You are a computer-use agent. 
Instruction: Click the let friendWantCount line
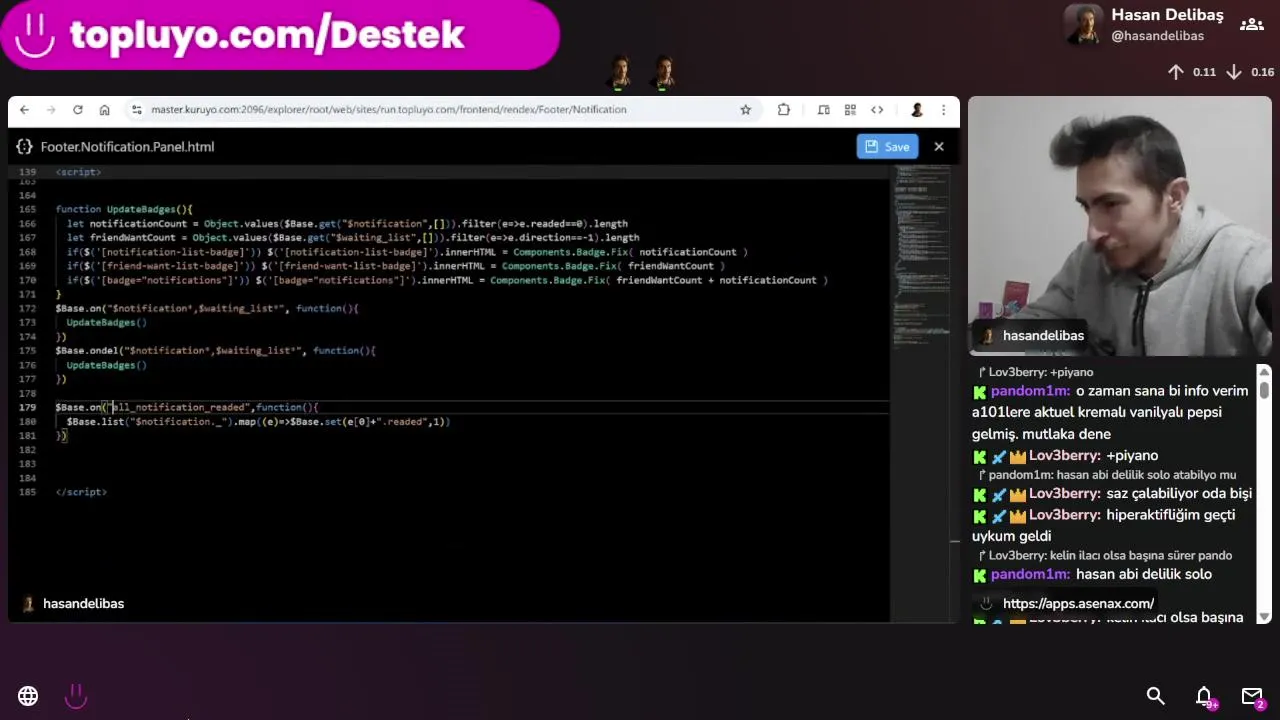pos(353,238)
